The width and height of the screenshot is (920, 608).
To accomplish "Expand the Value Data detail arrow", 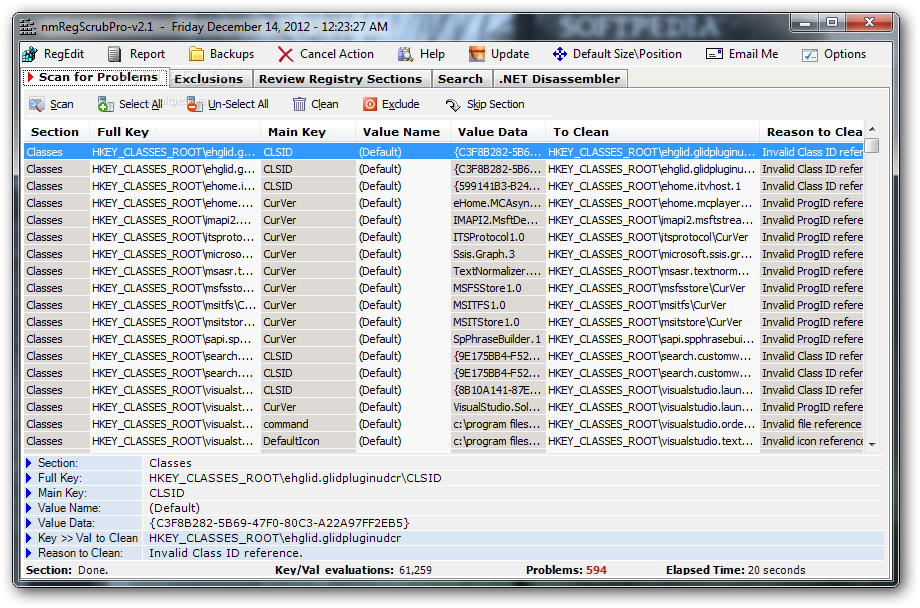I will click(29, 523).
